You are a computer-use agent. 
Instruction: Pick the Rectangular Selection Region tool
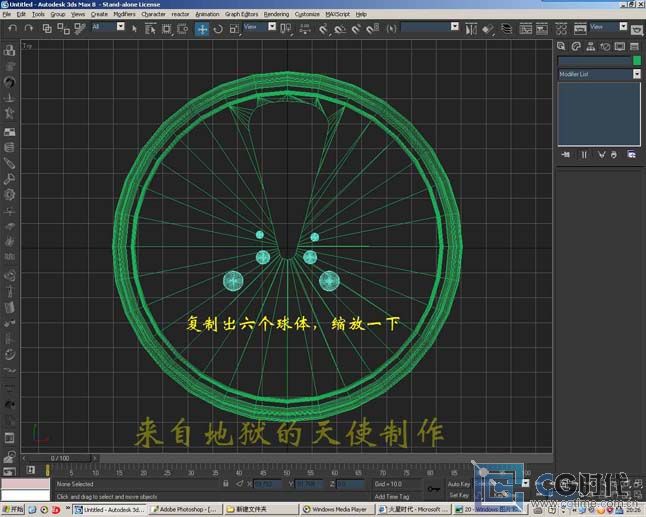click(x=166, y=29)
